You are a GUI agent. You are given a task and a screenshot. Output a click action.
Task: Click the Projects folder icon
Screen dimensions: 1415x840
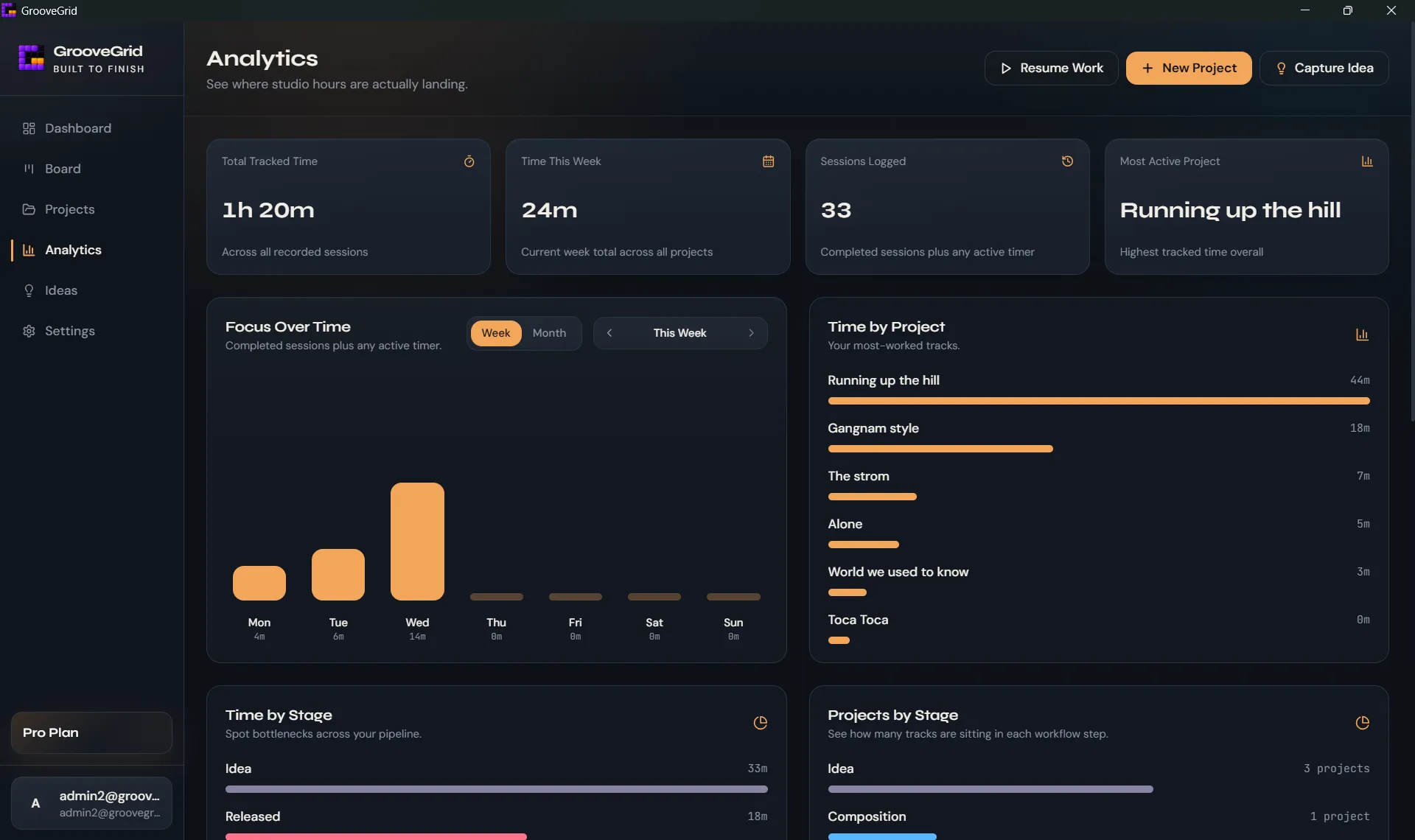(x=29, y=209)
